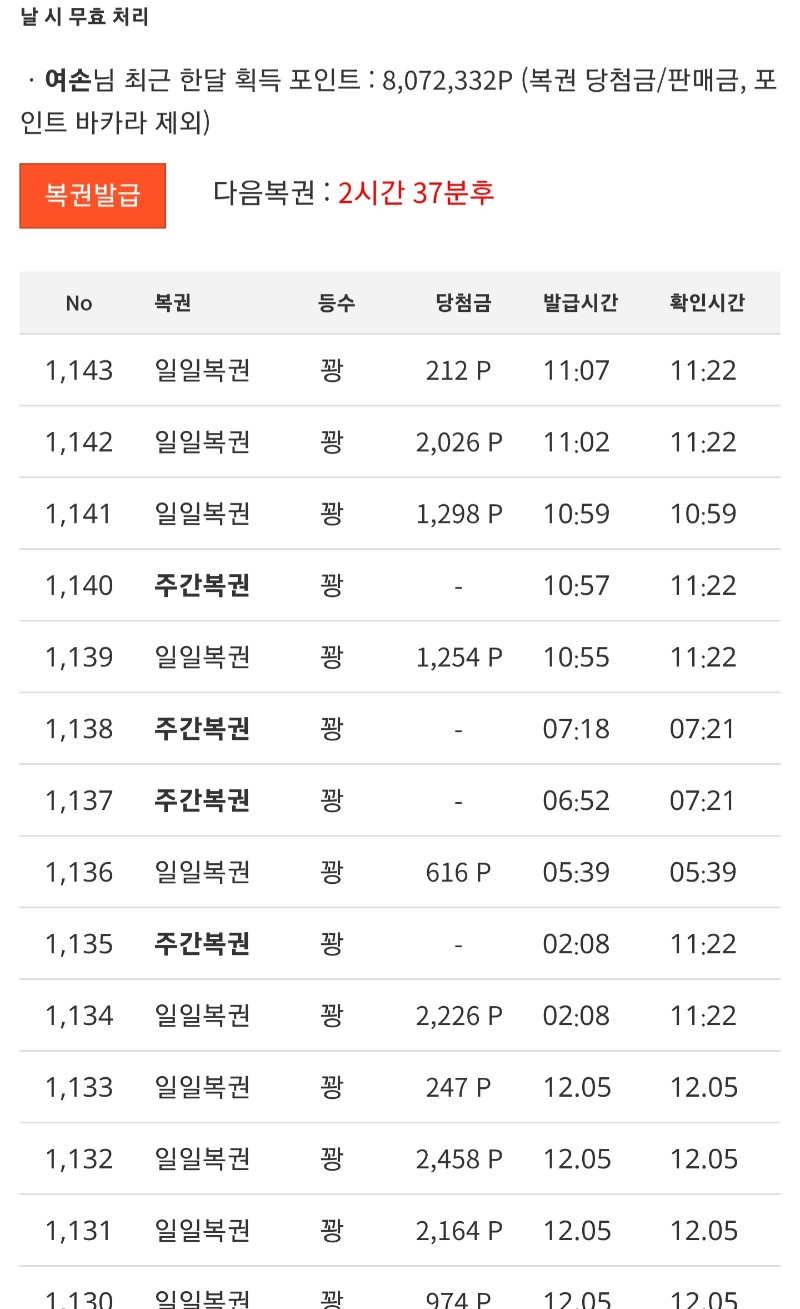Click the red 2시간 37분후 countdown text
The width and height of the screenshot is (800, 1309).
(x=416, y=192)
